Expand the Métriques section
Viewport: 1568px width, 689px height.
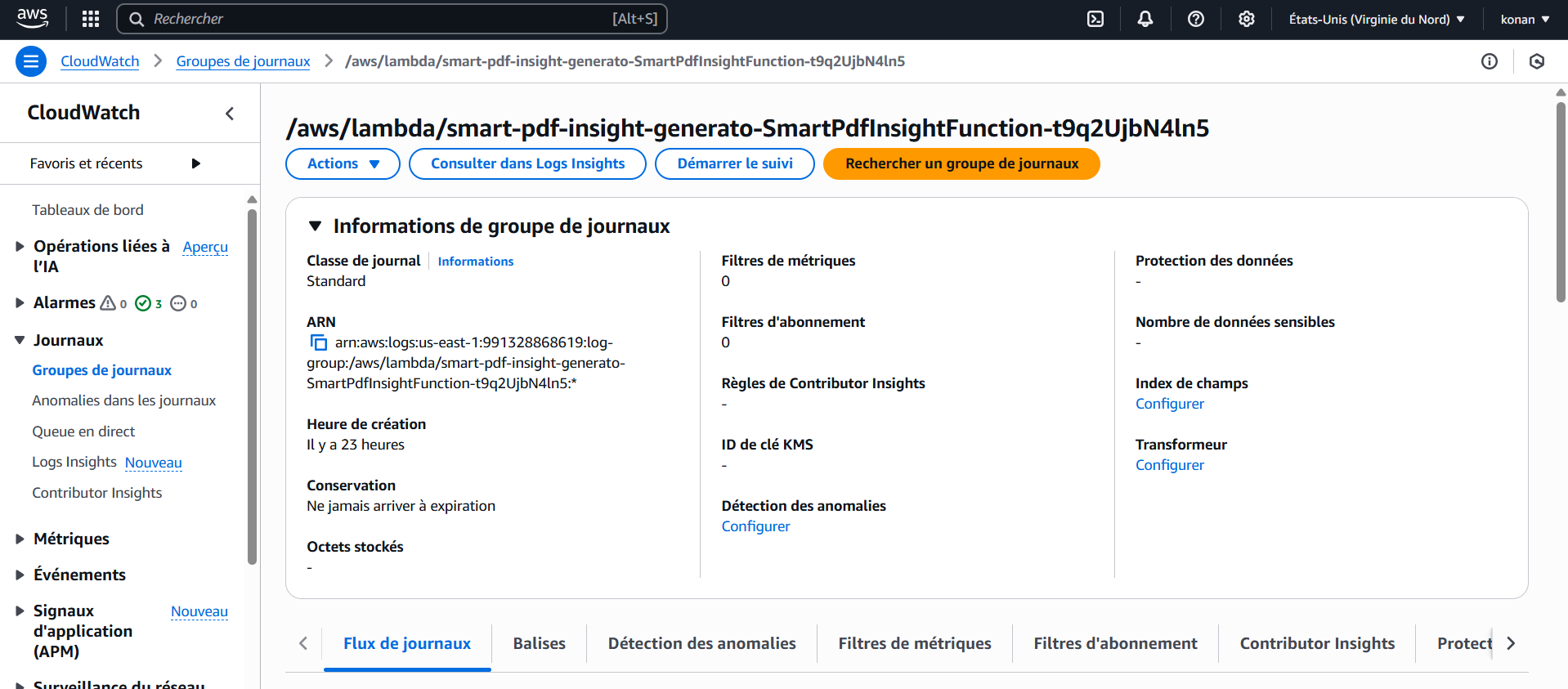(20, 539)
